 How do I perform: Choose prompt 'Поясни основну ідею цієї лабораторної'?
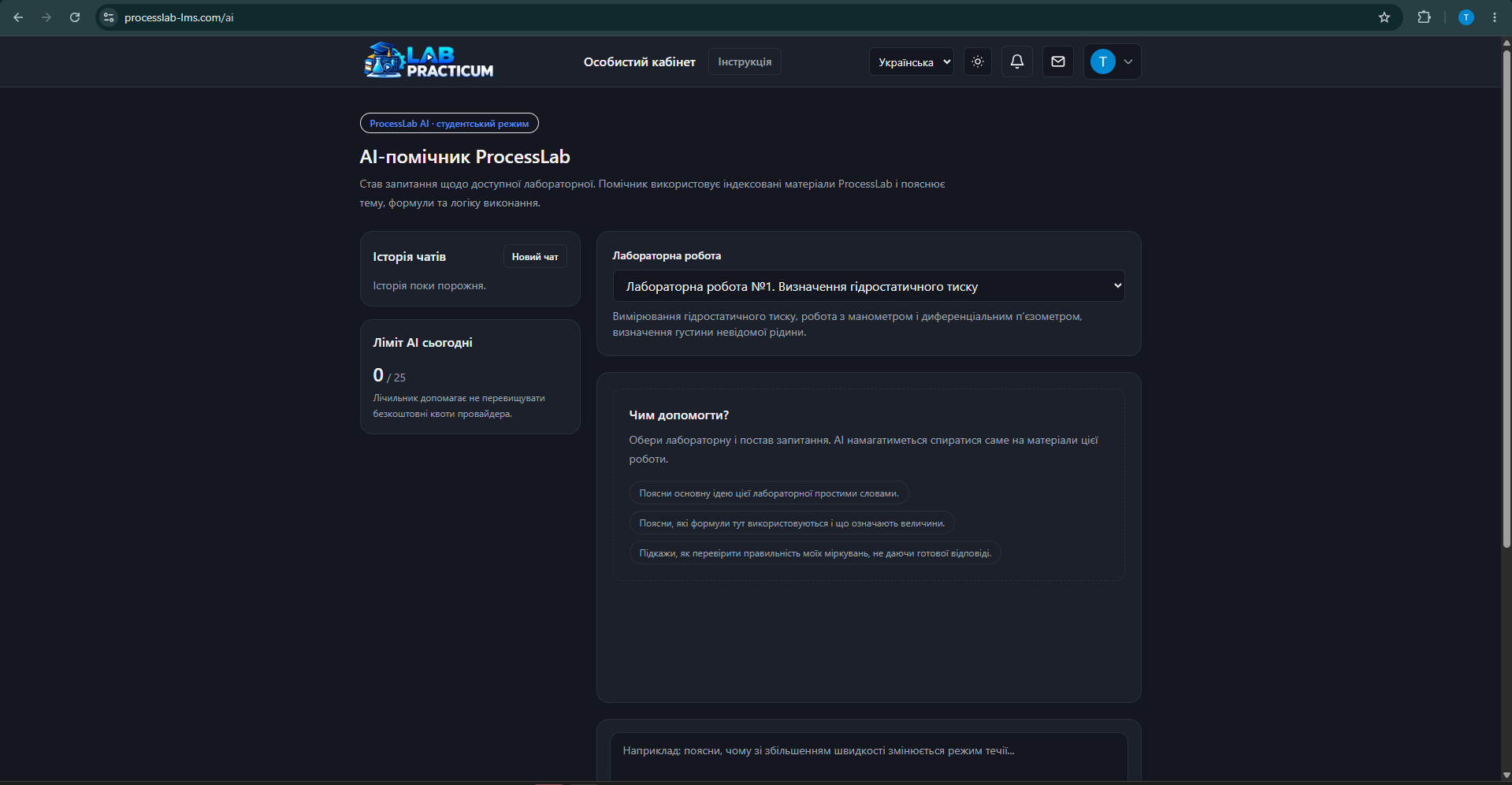click(x=768, y=493)
